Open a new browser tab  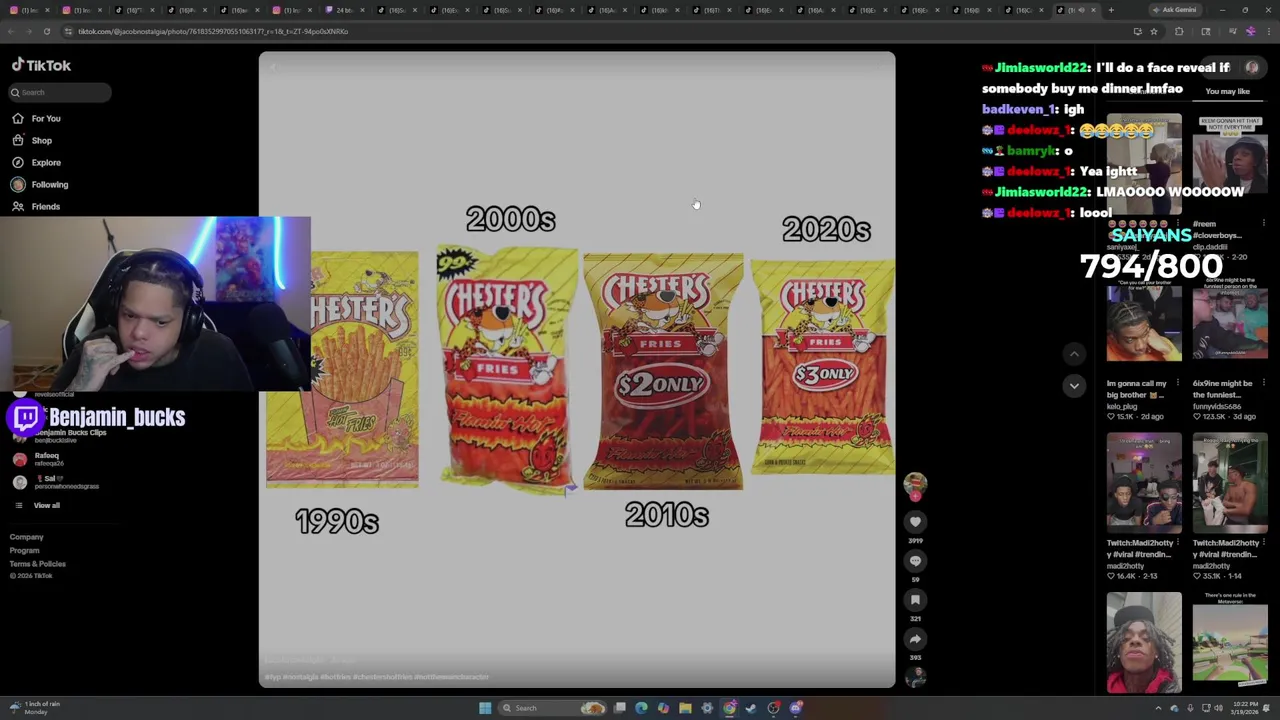(1110, 10)
